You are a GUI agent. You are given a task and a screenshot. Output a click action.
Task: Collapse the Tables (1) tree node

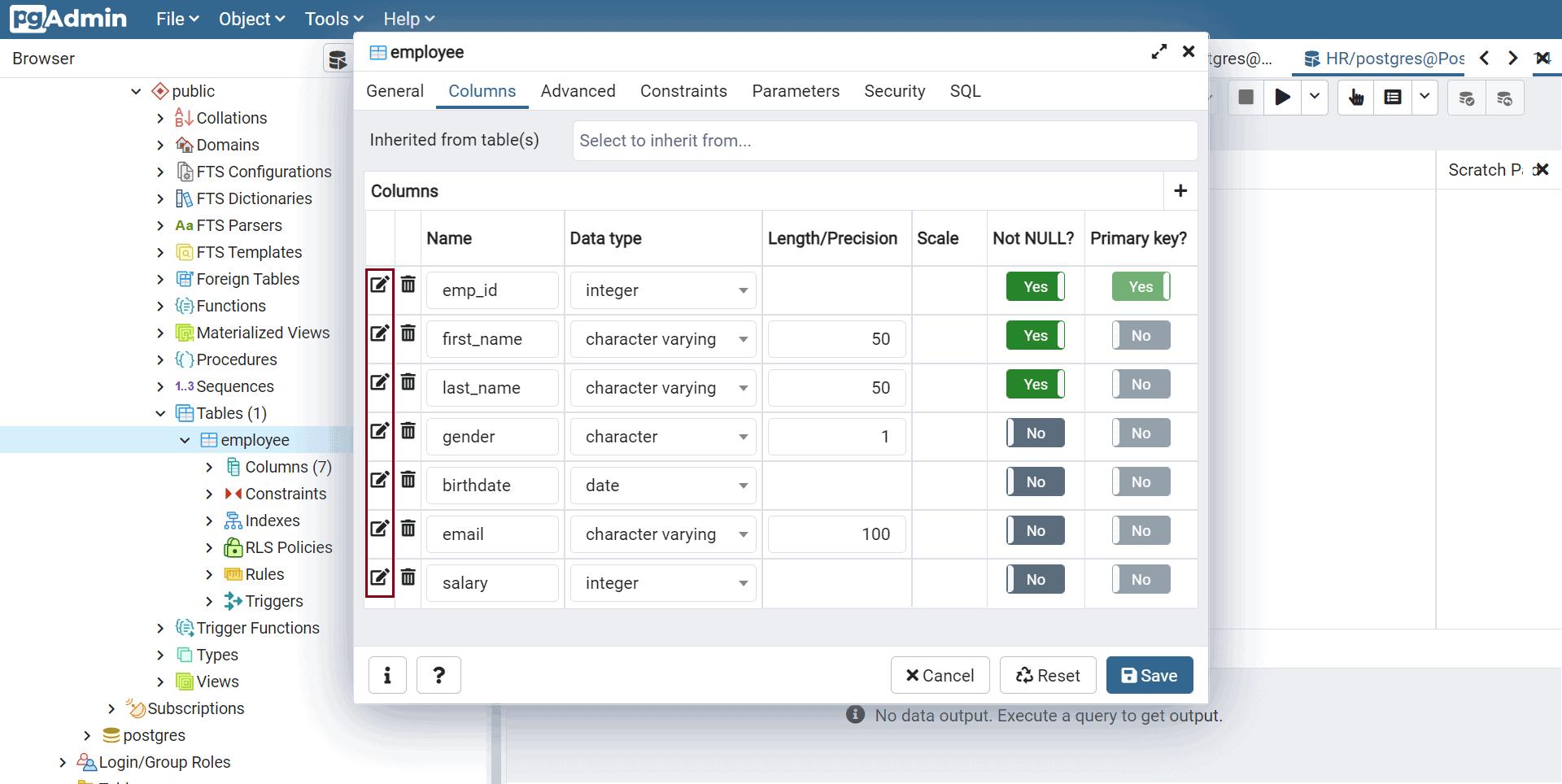[x=160, y=413]
